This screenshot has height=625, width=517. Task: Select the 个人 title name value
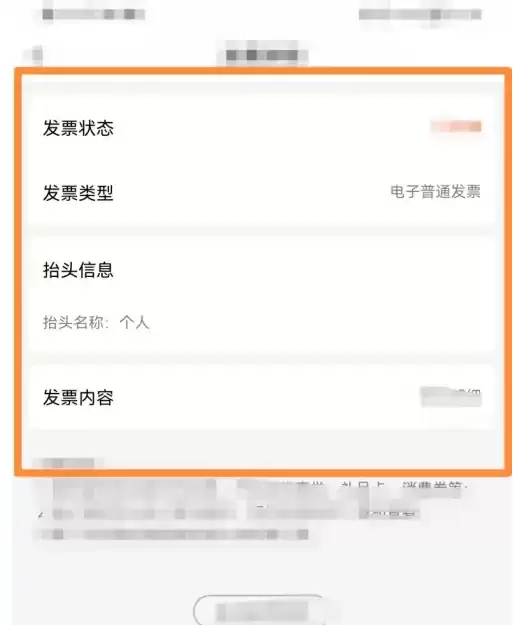click(x=134, y=322)
